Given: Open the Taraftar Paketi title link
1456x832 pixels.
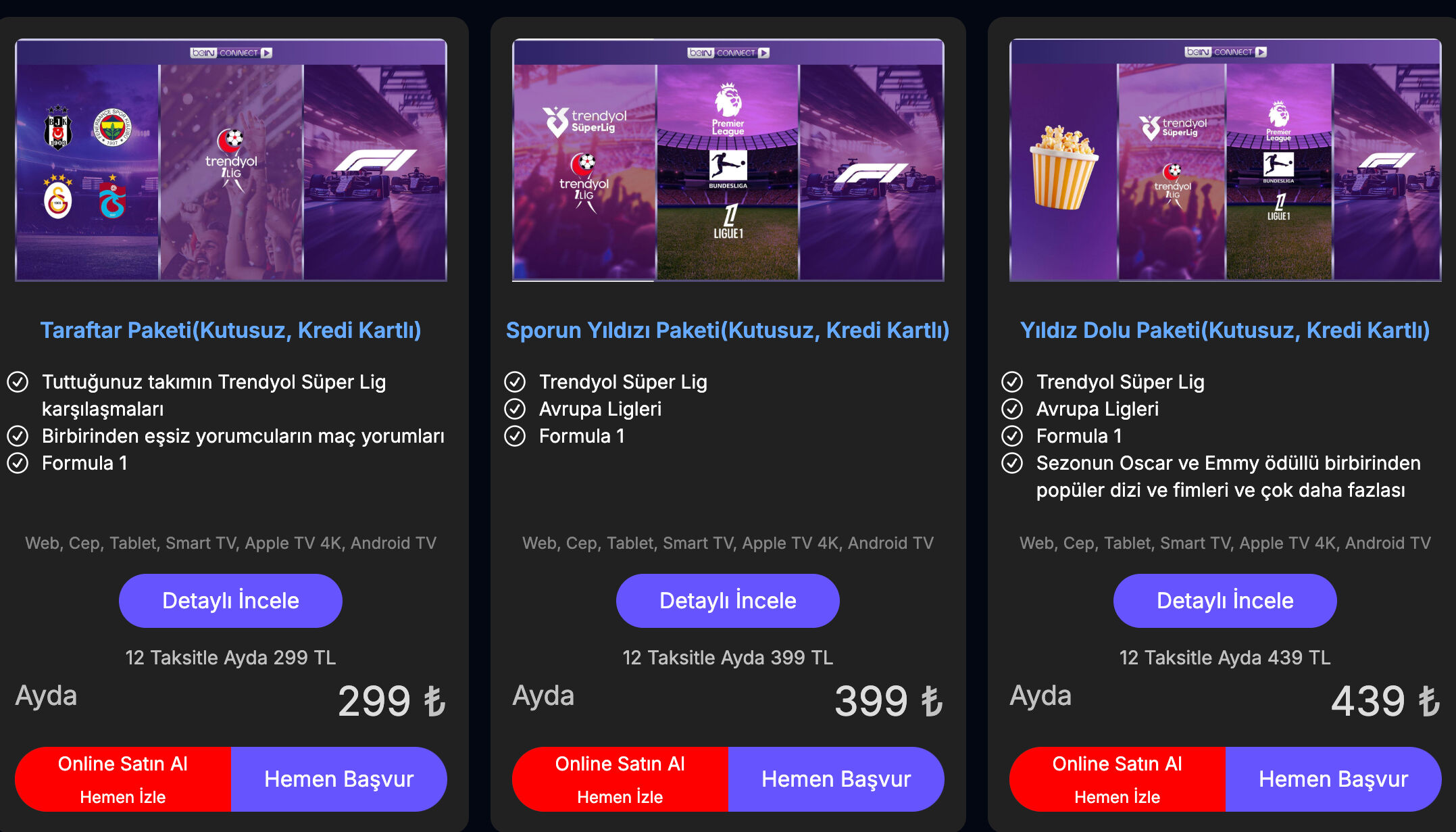Looking at the screenshot, I should [x=231, y=330].
